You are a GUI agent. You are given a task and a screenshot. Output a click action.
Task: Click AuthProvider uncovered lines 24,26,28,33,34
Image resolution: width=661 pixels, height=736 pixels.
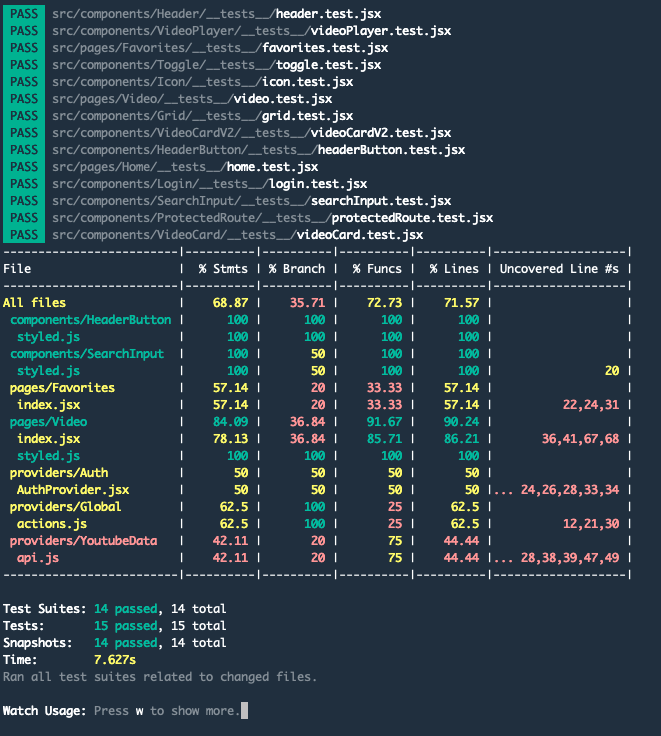tap(570, 490)
